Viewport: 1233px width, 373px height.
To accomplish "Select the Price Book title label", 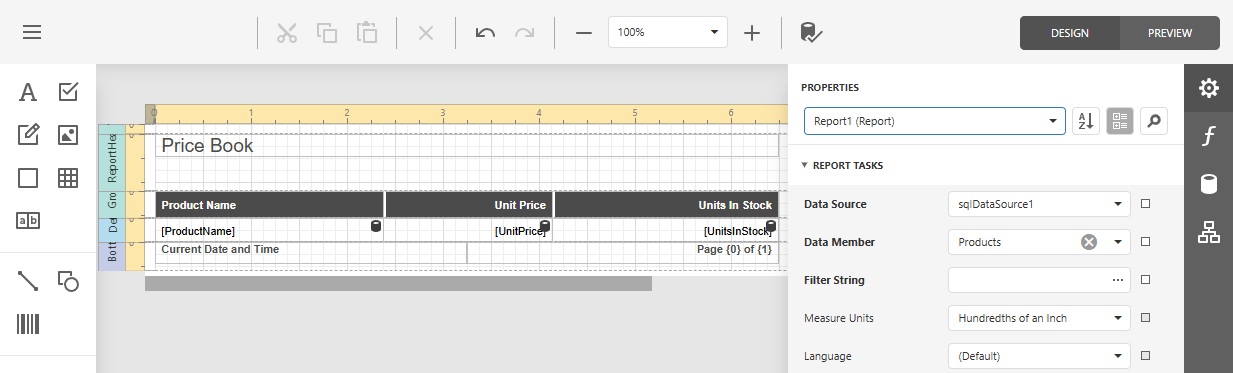I will (467, 146).
